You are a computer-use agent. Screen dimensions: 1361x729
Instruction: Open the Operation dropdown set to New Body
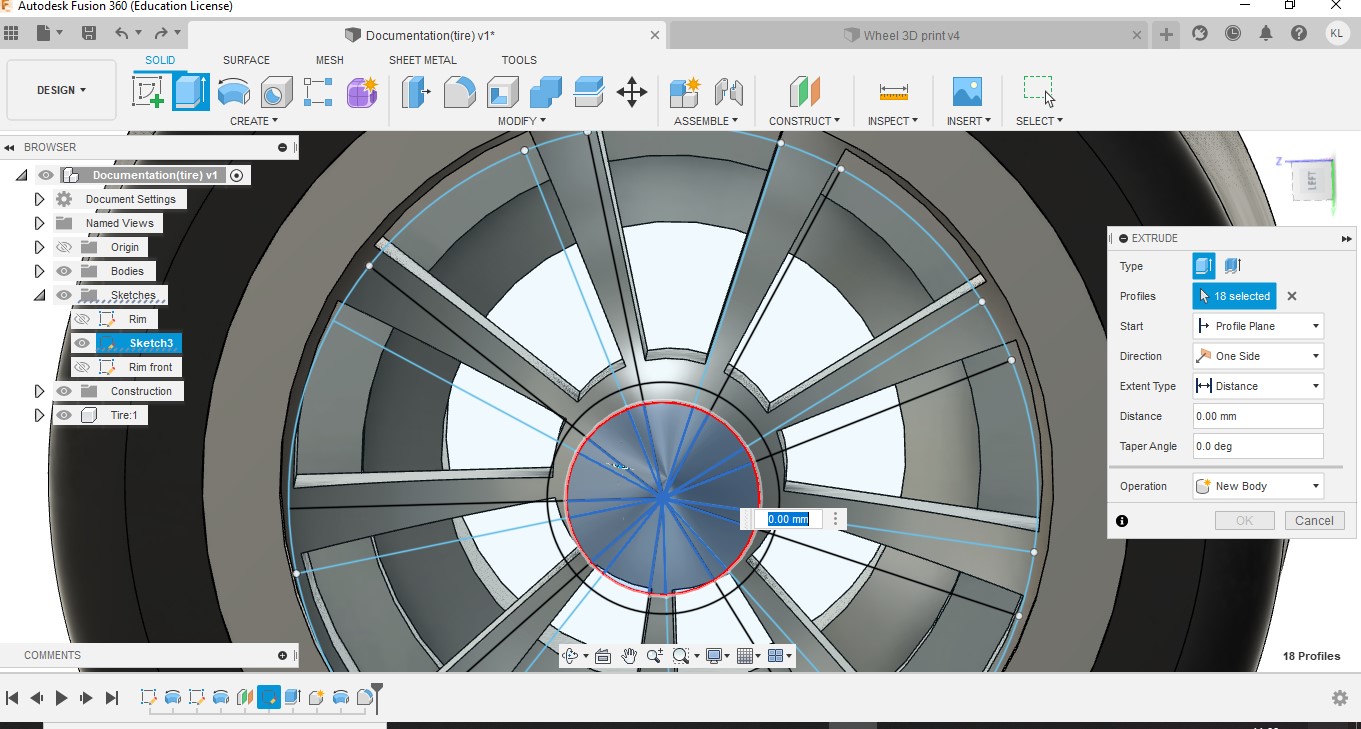click(x=1258, y=486)
